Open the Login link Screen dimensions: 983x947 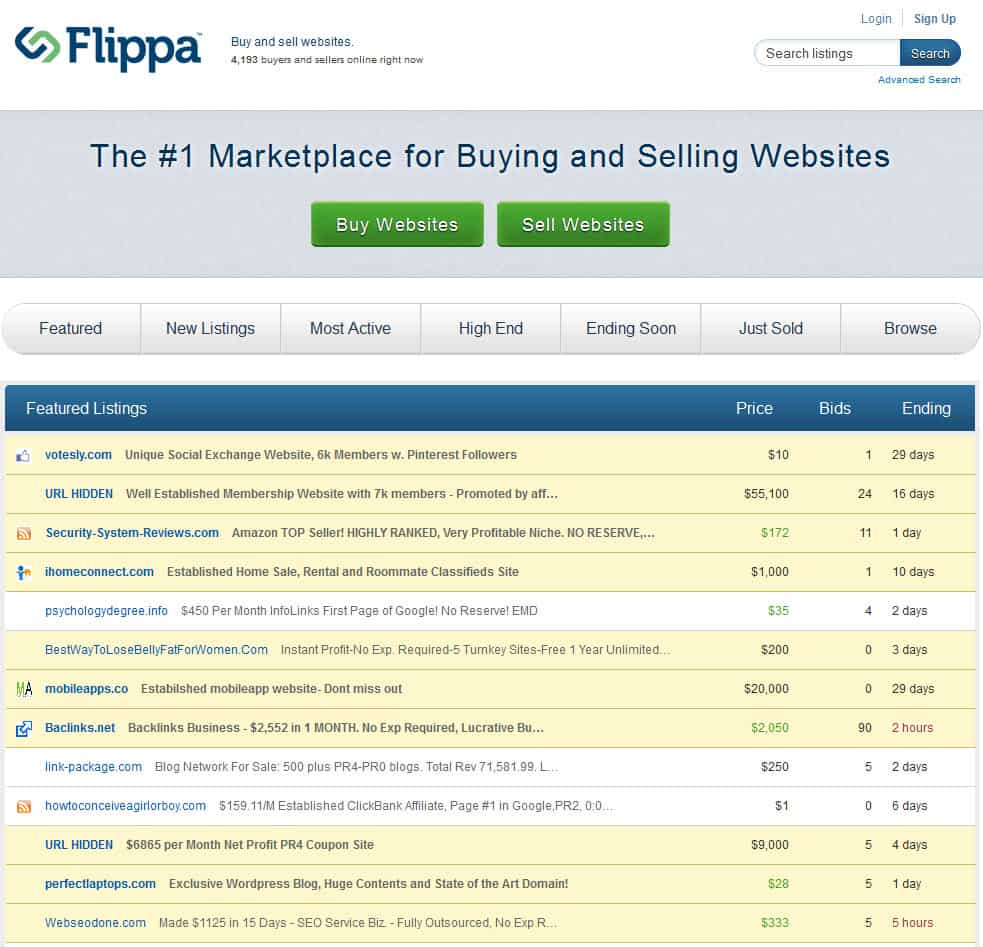click(x=876, y=19)
